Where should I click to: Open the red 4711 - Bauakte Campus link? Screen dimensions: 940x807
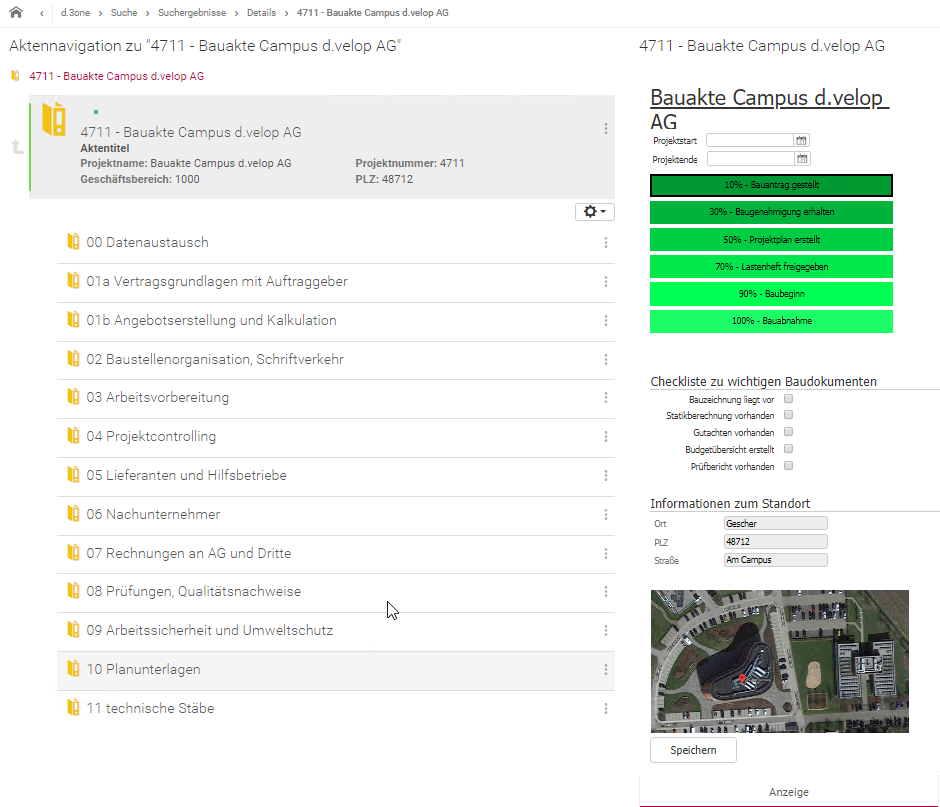117,76
